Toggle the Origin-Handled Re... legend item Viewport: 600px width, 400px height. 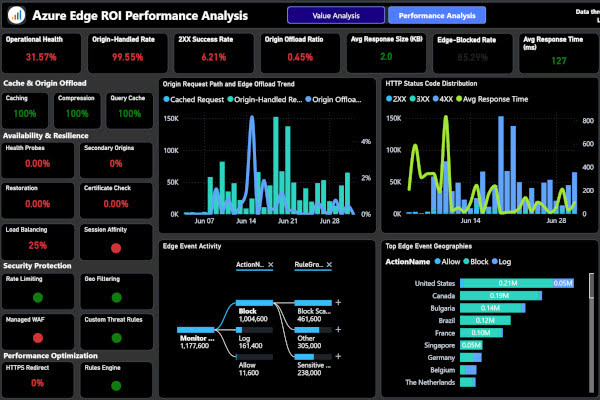click(265, 100)
